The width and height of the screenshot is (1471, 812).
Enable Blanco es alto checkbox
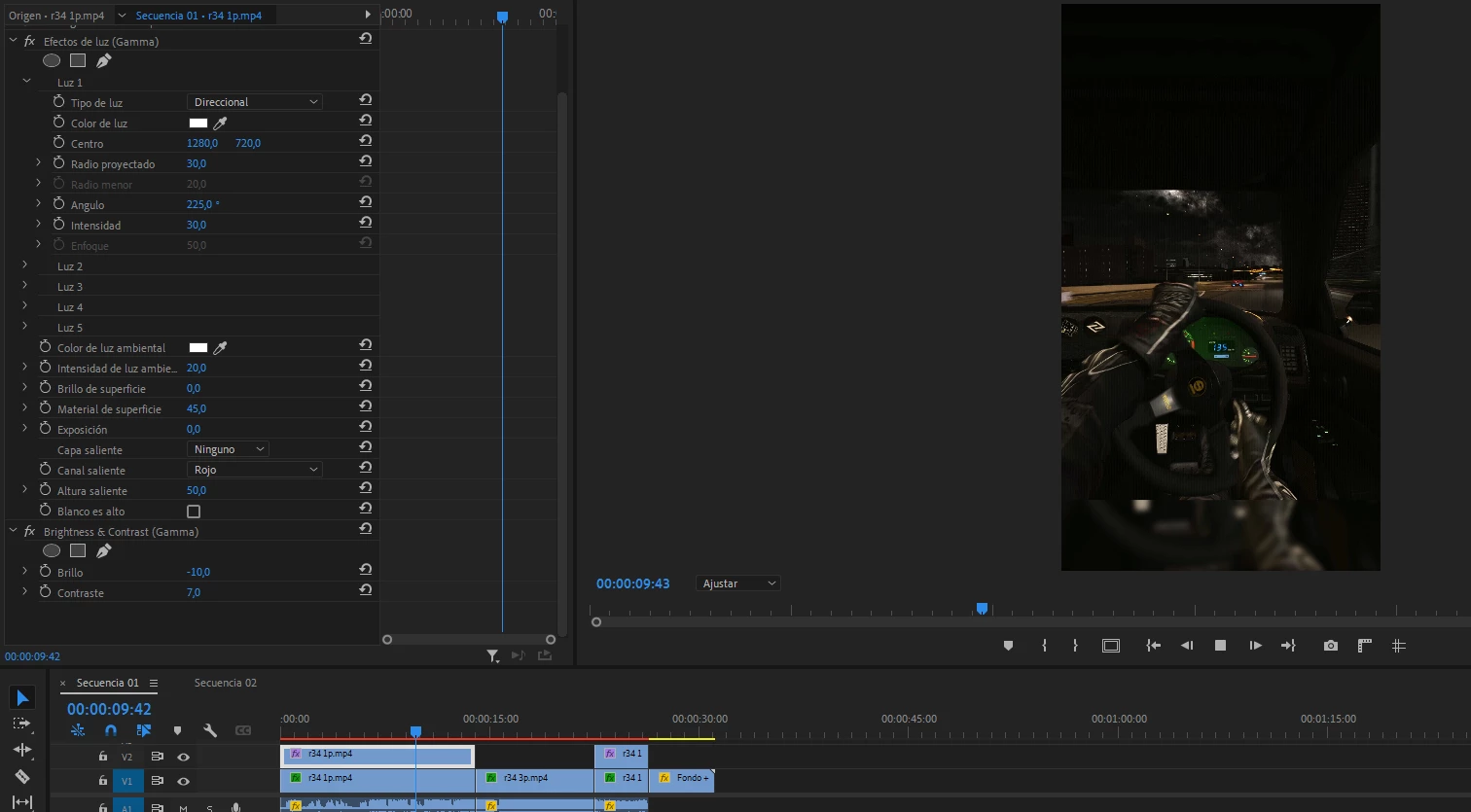coord(194,512)
